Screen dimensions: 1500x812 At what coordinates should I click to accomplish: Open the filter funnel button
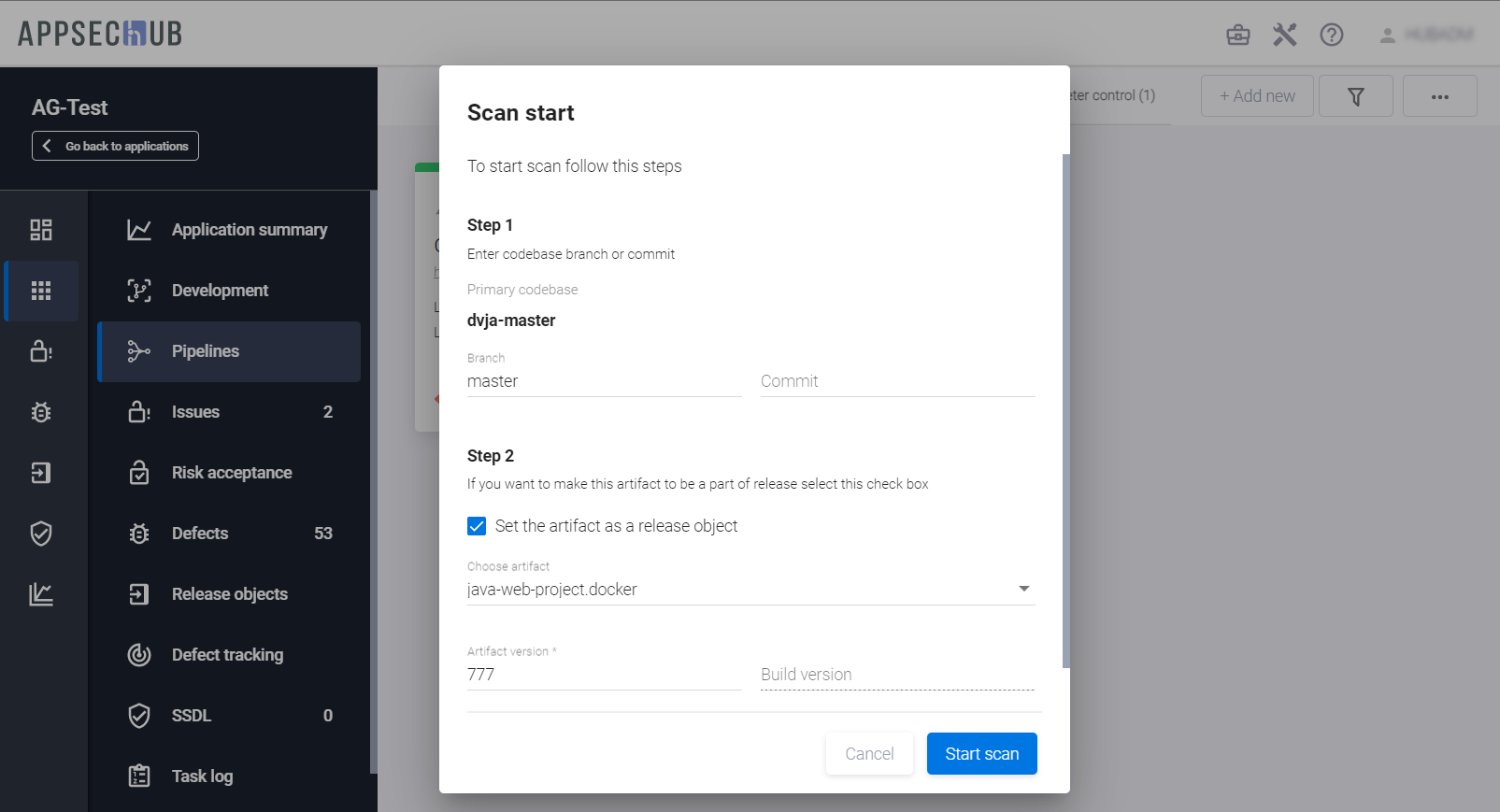pyautogui.click(x=1355, y=96)
